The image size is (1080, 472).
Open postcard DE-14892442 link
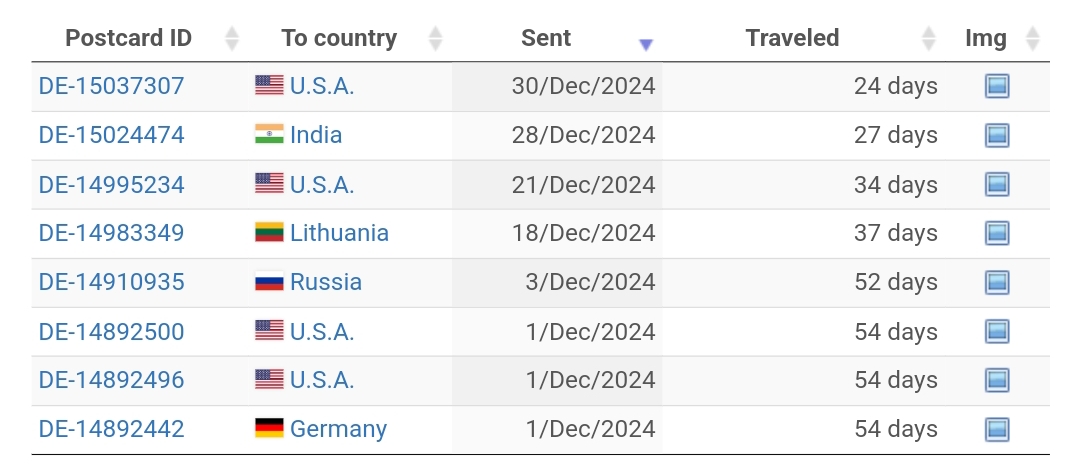pos(112,429)
